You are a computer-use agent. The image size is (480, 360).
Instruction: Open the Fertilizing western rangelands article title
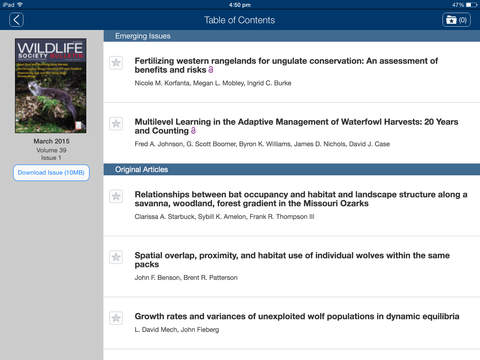click(x=286, y=65)
